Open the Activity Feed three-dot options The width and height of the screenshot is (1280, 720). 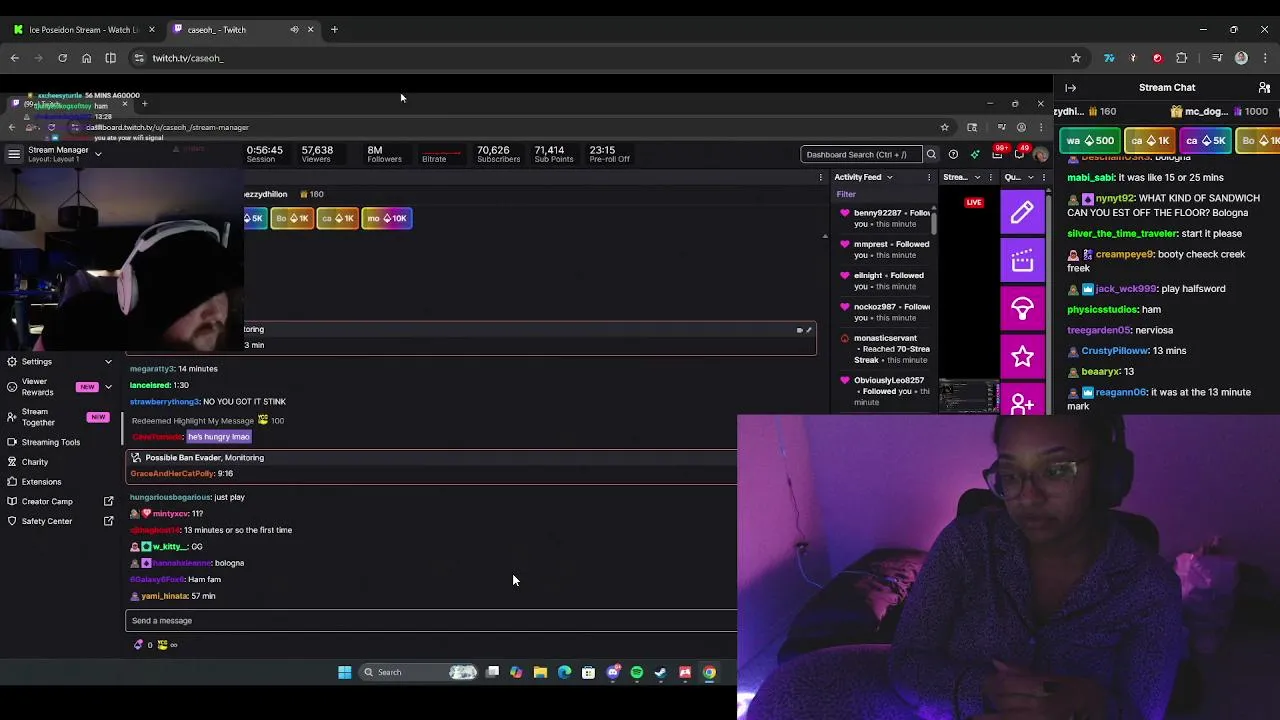click(929, 177)
